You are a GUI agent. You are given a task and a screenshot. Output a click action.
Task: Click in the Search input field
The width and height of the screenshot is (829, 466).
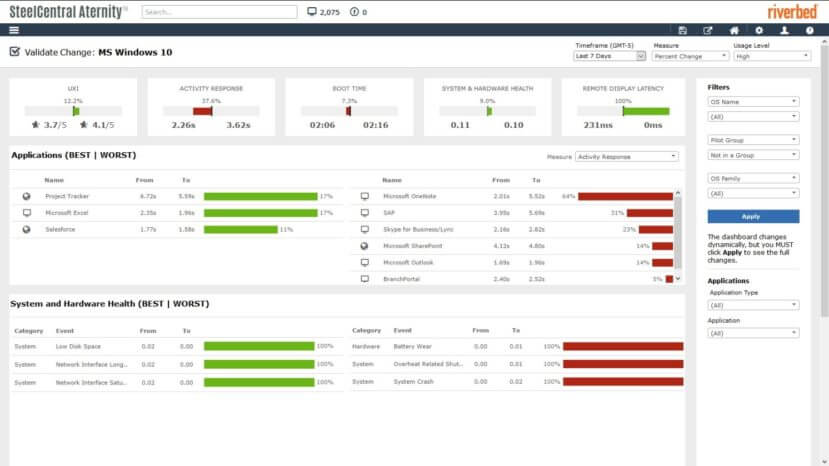pyautogui.click(x=219, y=12)
